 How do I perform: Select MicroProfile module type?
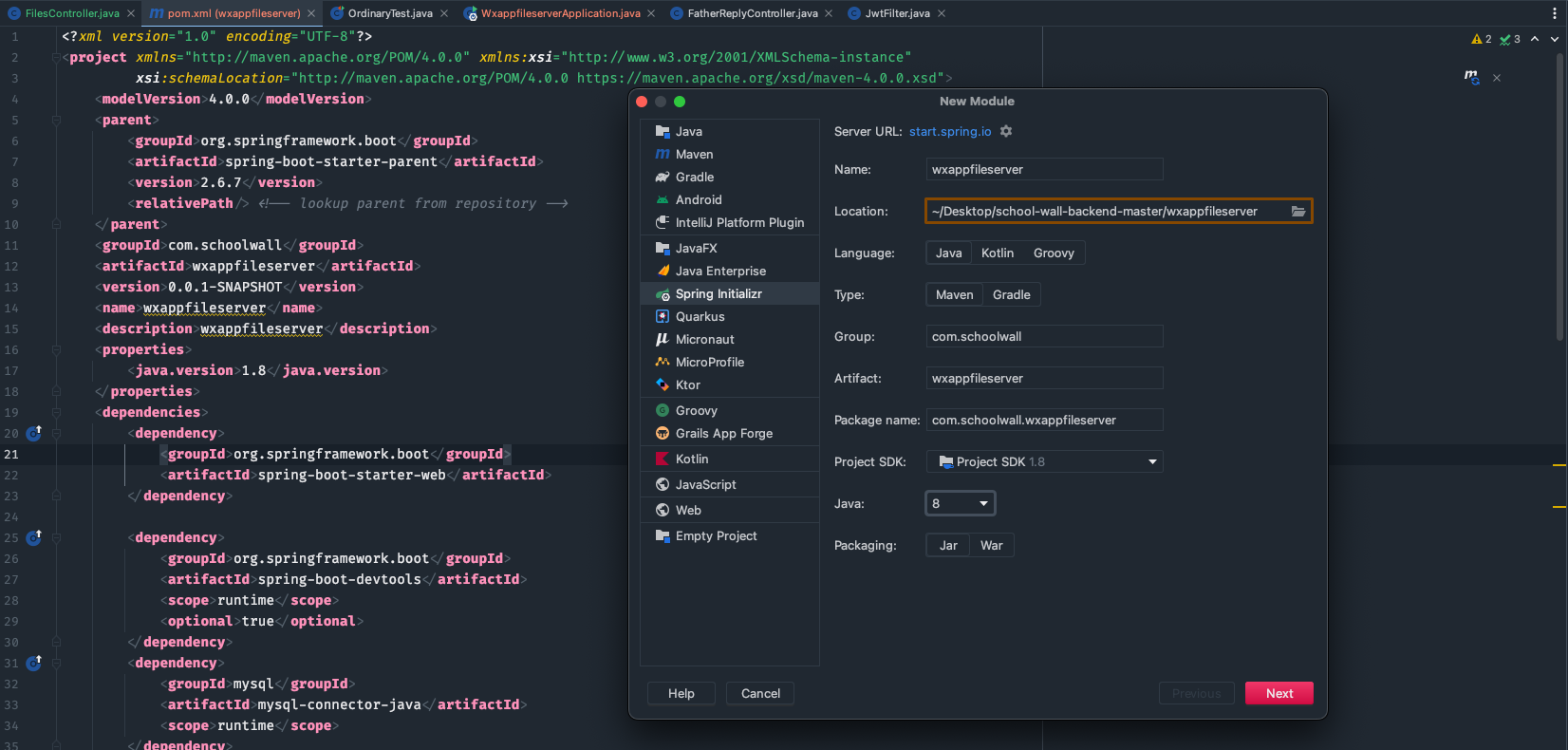click(x=729, y=362)
